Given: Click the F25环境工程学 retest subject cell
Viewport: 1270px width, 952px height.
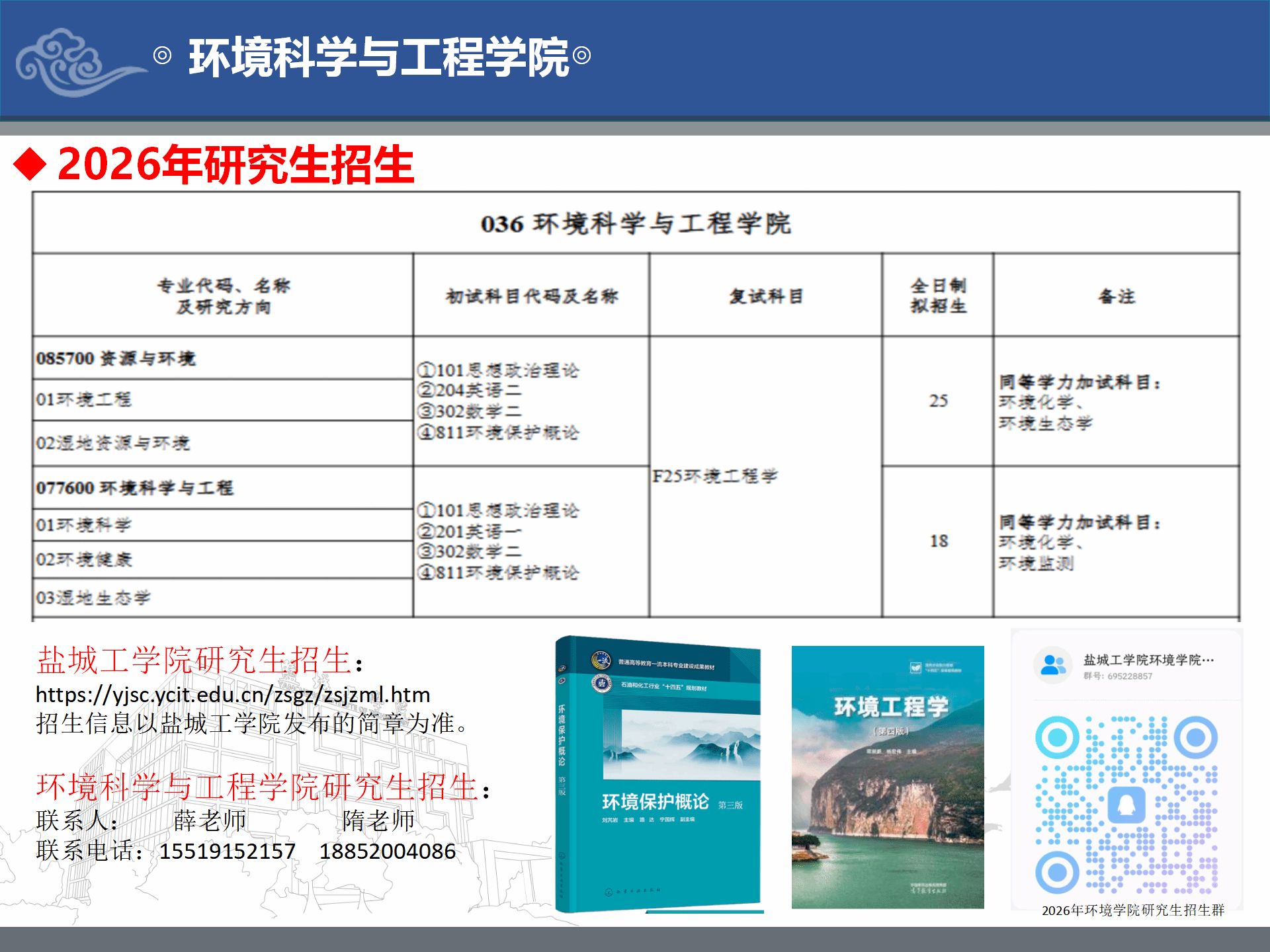Looking at the screenshot, I should [x=715, y=476].
